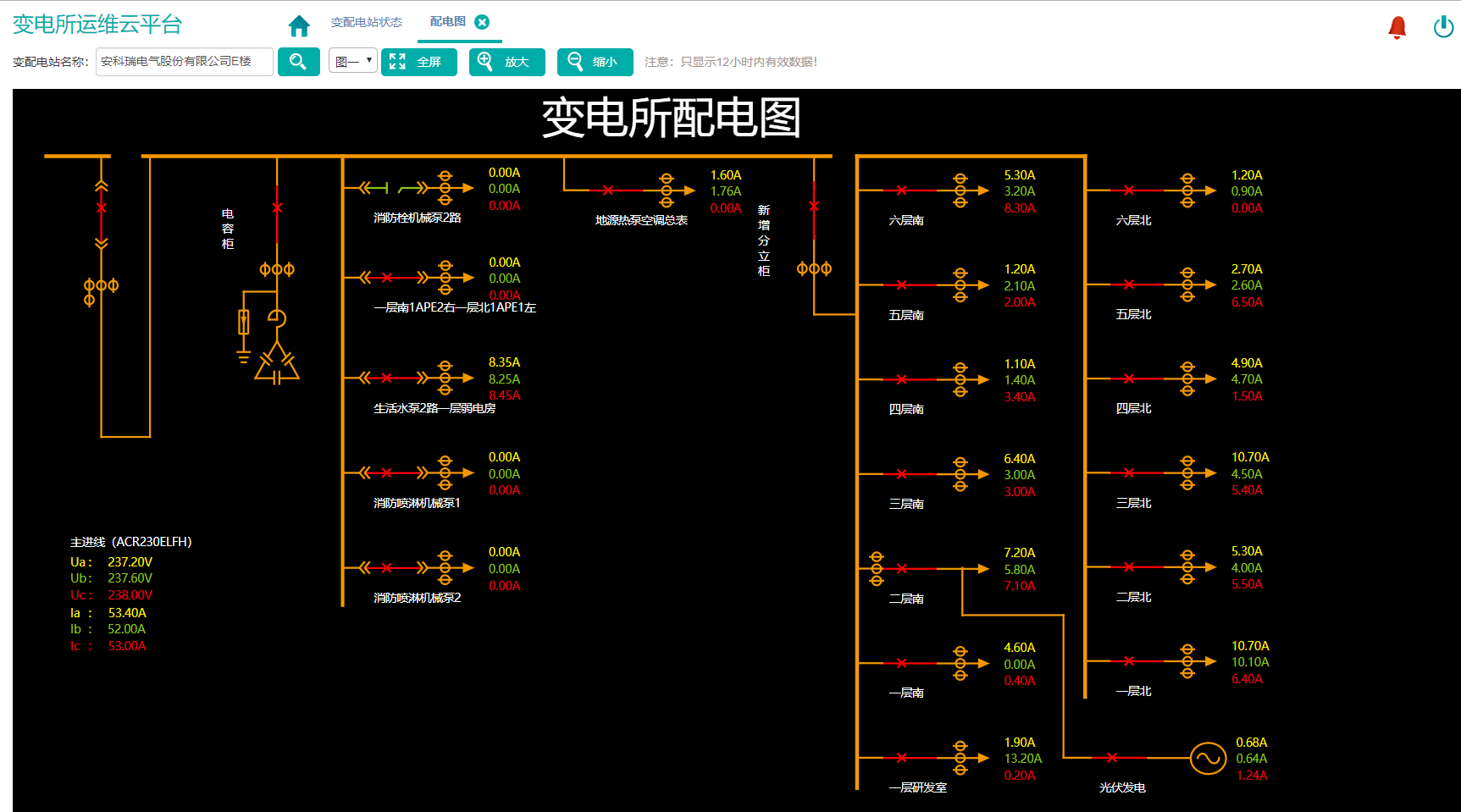Click the 一层北 label

(x=1133, y=692)
